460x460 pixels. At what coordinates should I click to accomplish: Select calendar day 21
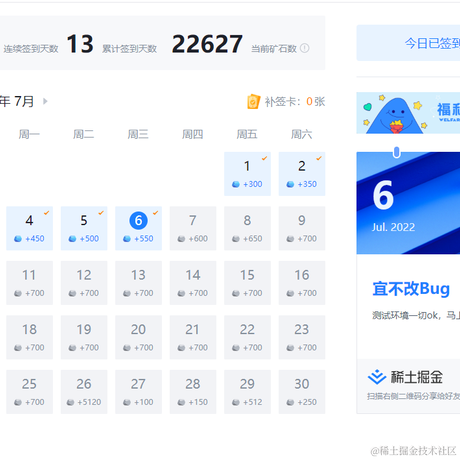tap(193, 337)
